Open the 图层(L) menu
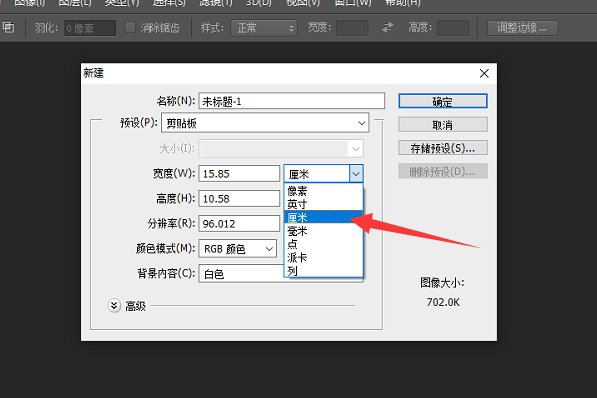This screenshot has width=597, height=398. (75, 3)
